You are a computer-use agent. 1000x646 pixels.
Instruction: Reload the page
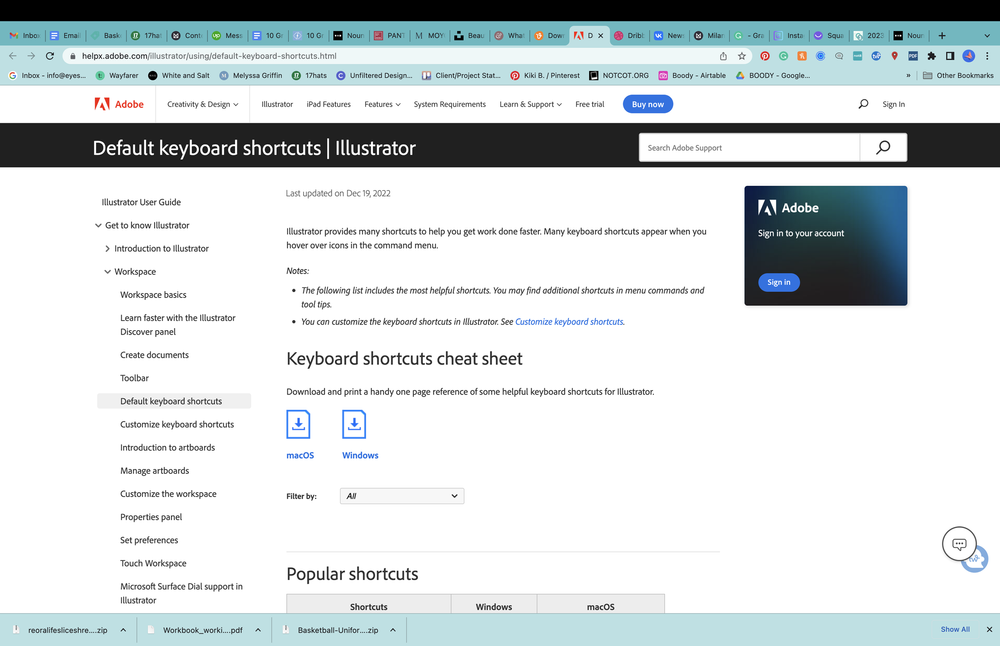tap(50, 56)
